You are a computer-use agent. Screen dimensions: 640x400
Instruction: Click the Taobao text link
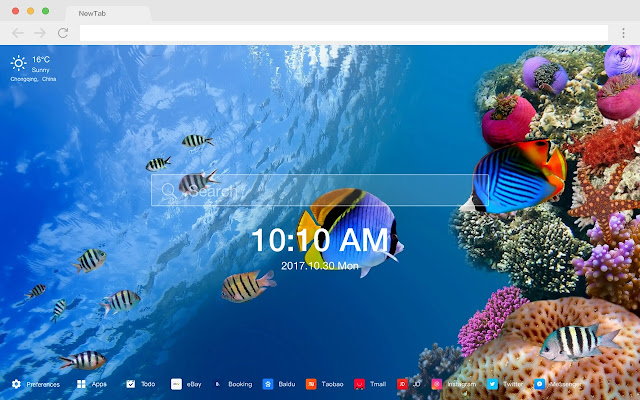332,384
